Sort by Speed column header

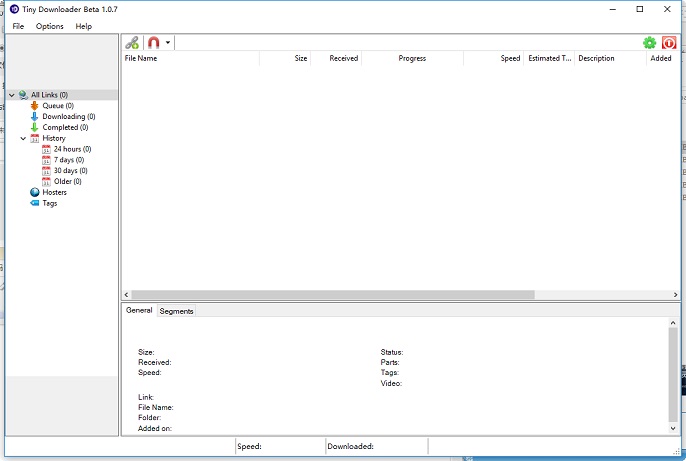tap(494, 58)
